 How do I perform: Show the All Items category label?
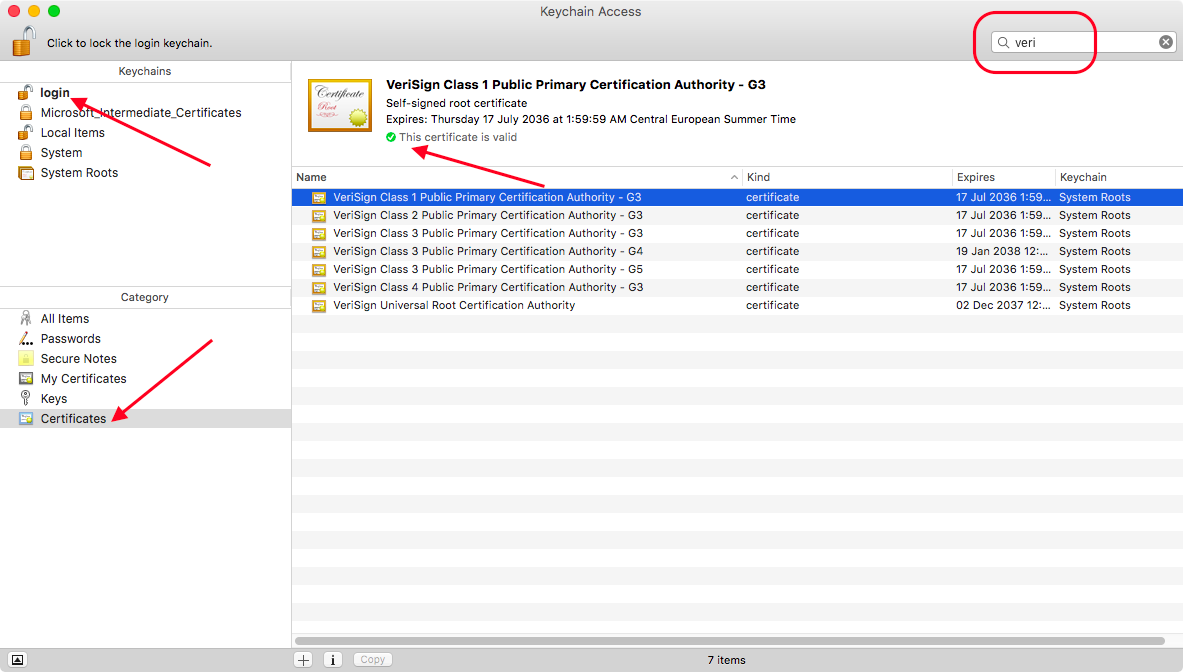[x=65, y=319]
